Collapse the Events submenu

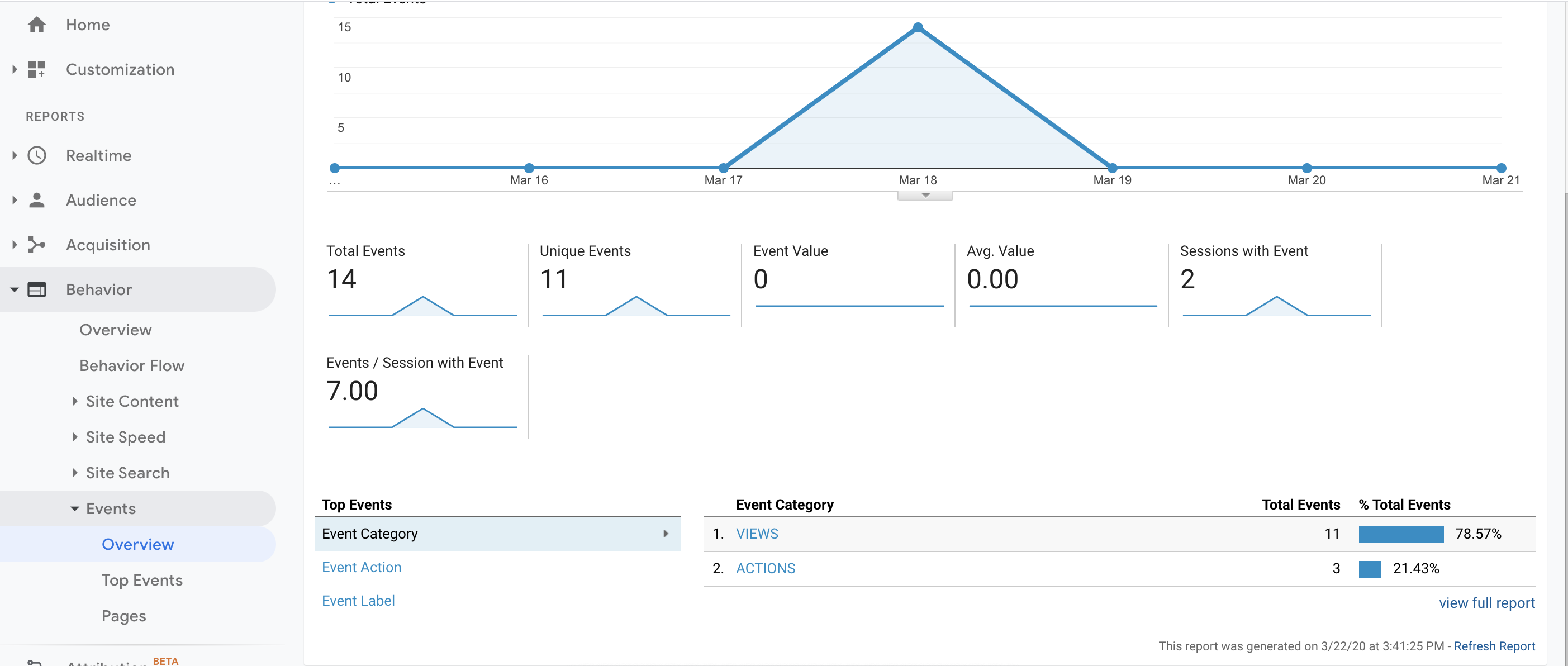75,509
